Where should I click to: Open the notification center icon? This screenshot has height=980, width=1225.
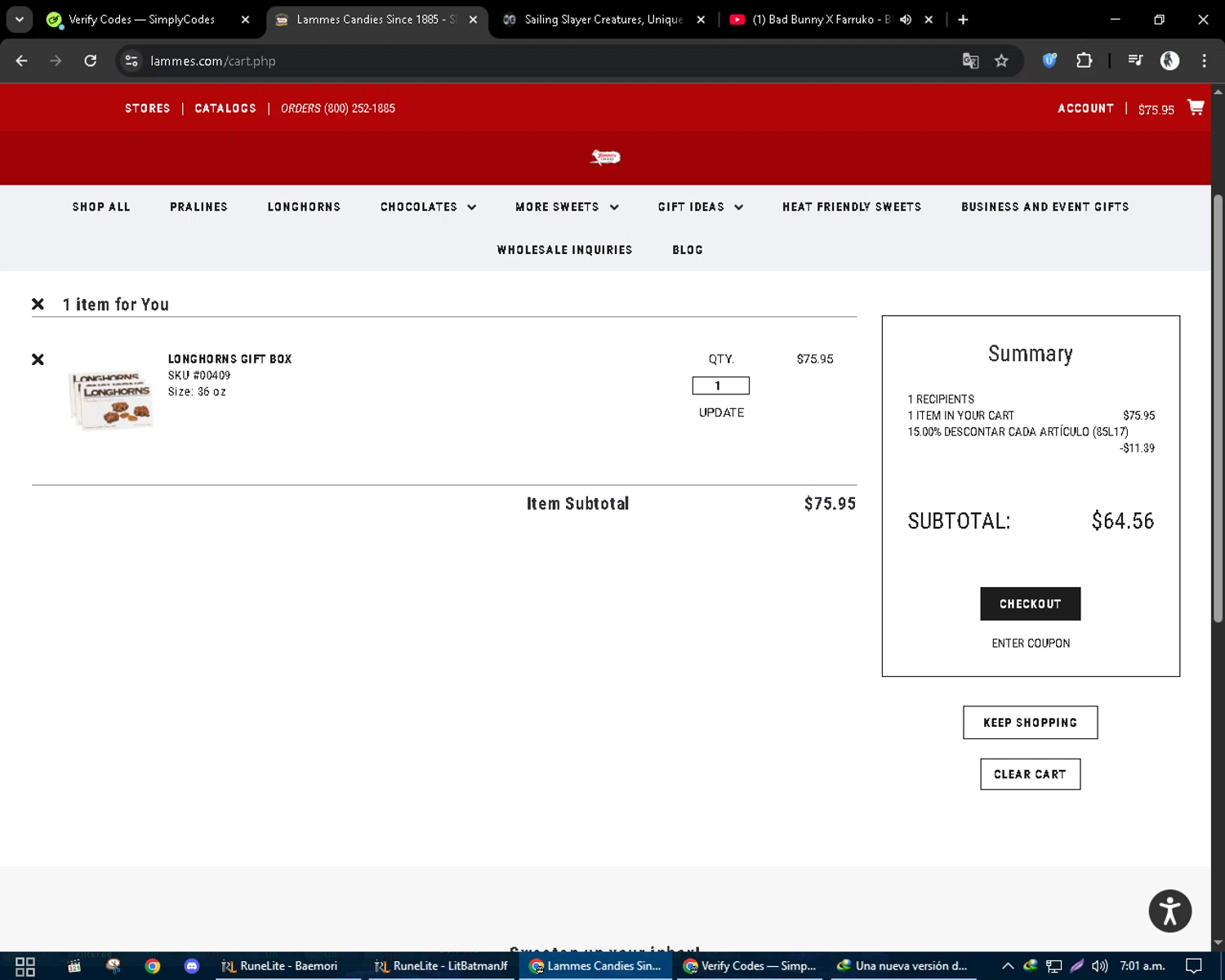tap(1194, 966)
